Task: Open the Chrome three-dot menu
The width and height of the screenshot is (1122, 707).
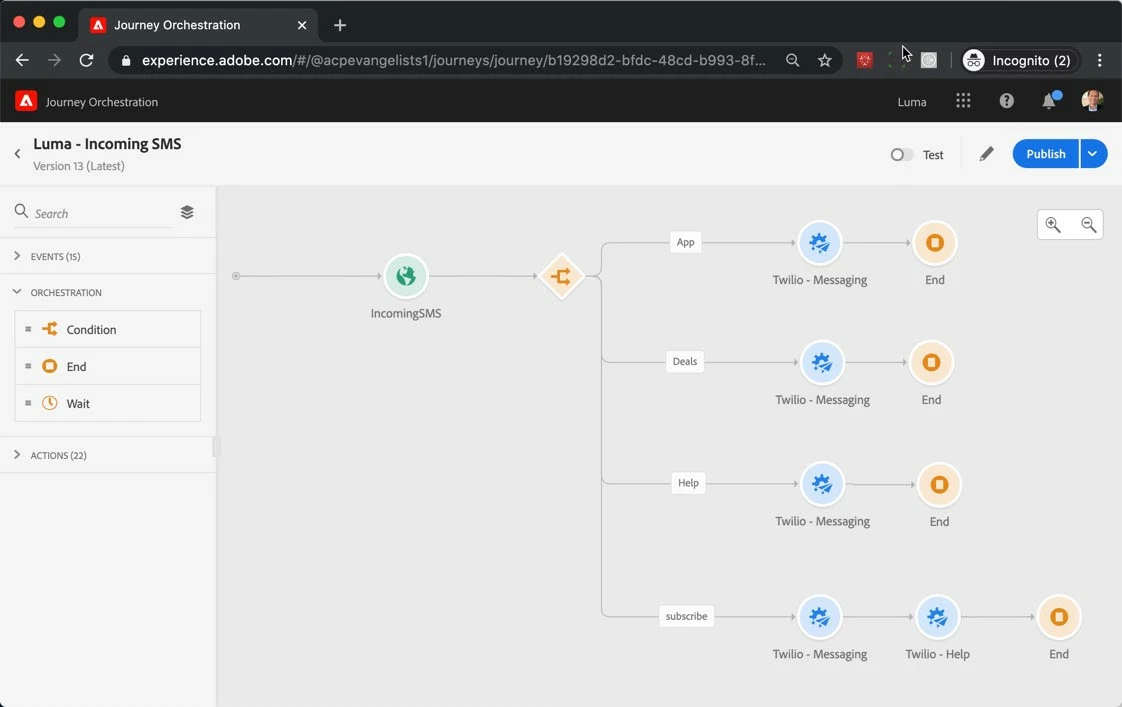Action: pos(1099,60)
